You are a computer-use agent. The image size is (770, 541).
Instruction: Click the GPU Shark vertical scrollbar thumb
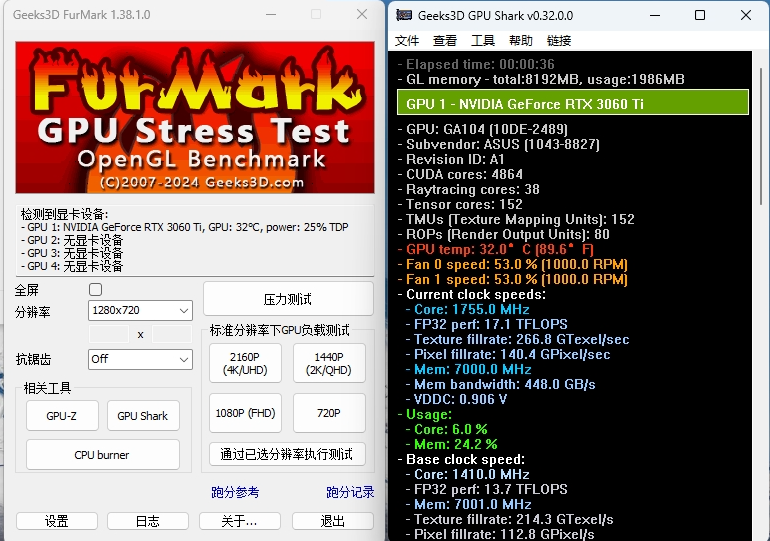pyautogui.click(x=761, y=136)
